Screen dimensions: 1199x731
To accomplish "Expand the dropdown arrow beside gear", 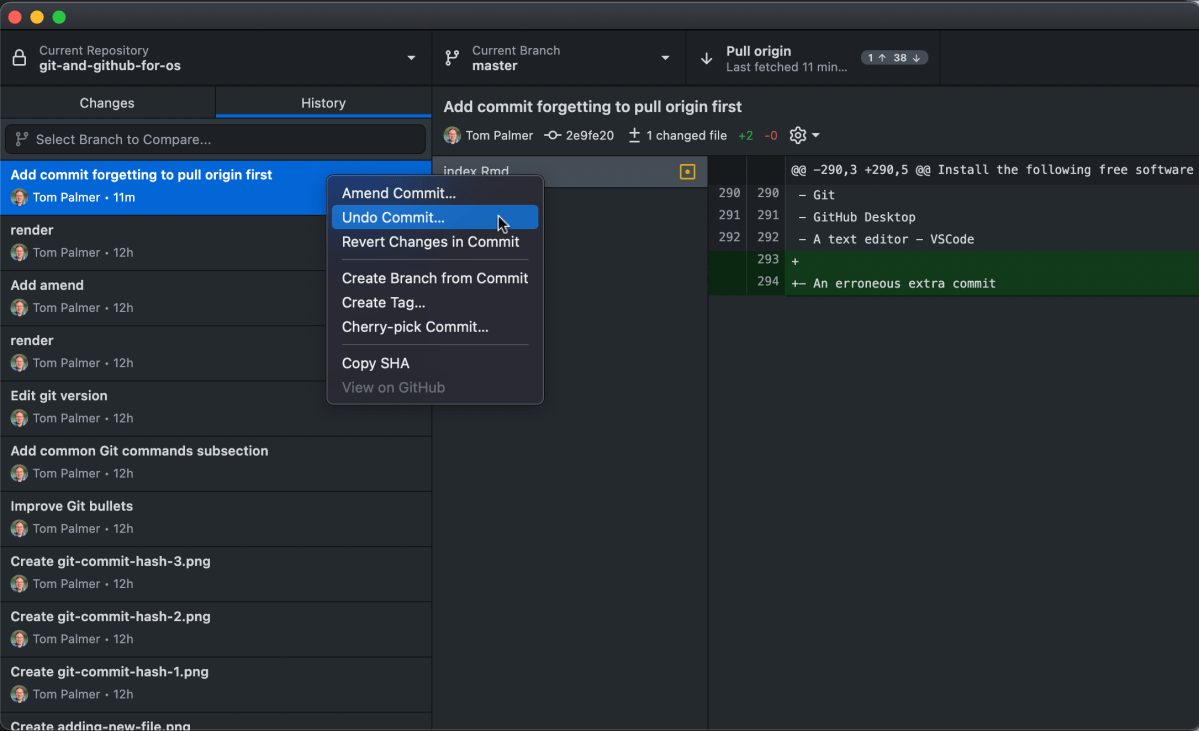I will coord(816,135).
